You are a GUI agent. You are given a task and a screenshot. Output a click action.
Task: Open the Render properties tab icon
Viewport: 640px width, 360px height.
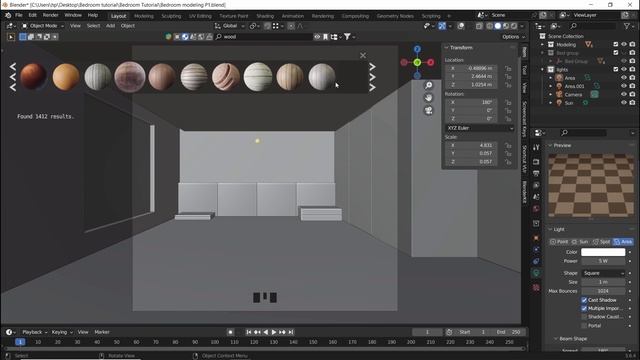(536, 162)
